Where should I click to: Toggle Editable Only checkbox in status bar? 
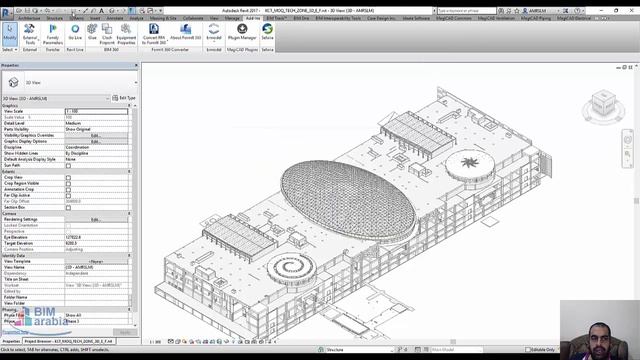pos(528,349)
